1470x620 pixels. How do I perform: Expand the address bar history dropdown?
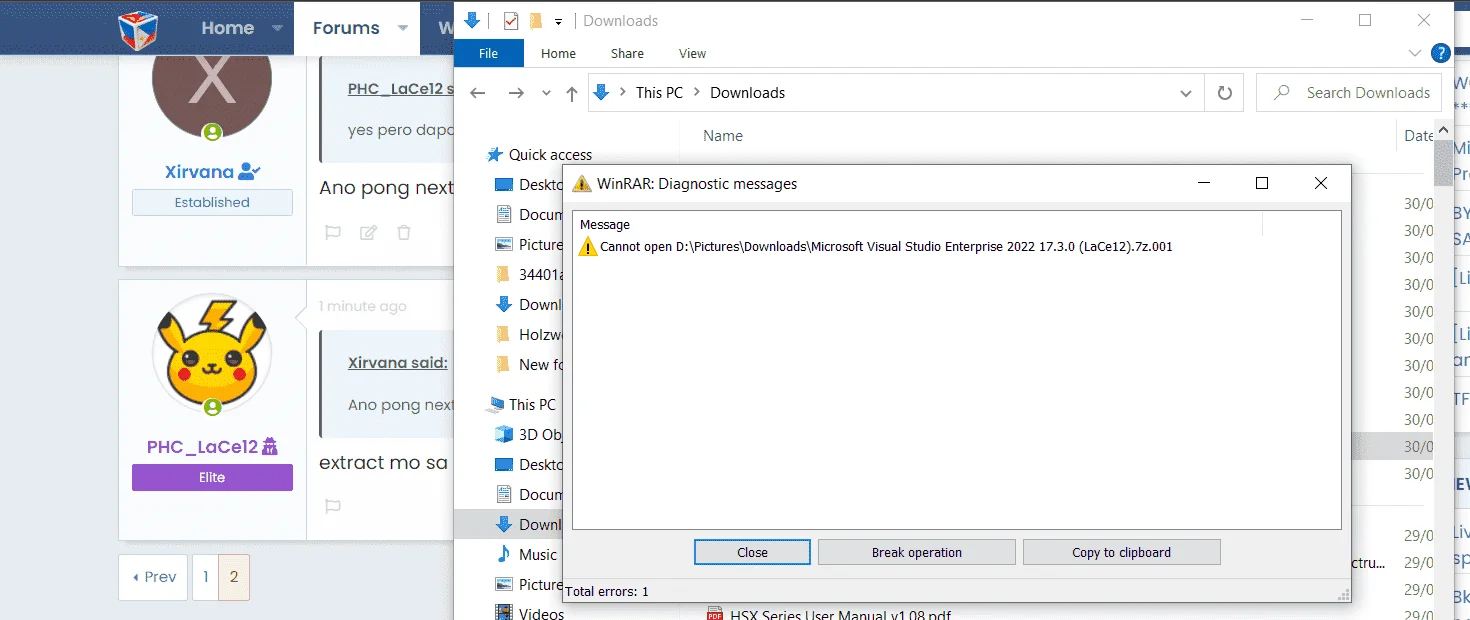[1186, 93]
